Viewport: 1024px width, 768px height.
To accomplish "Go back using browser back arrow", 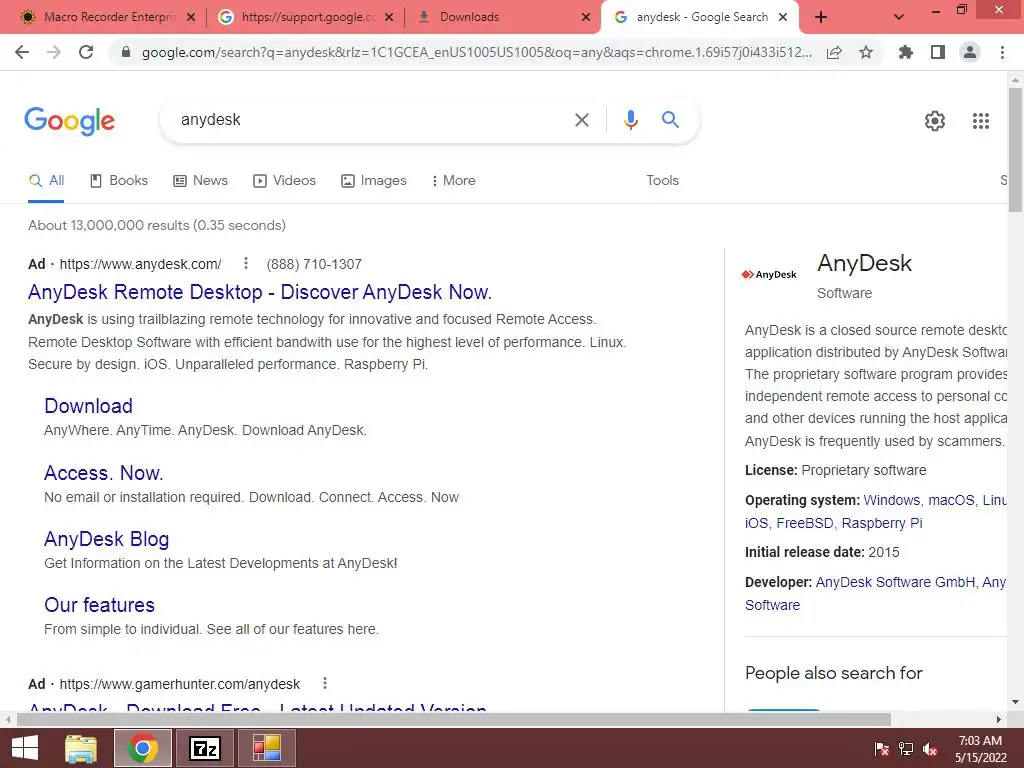I will (22, 52).
